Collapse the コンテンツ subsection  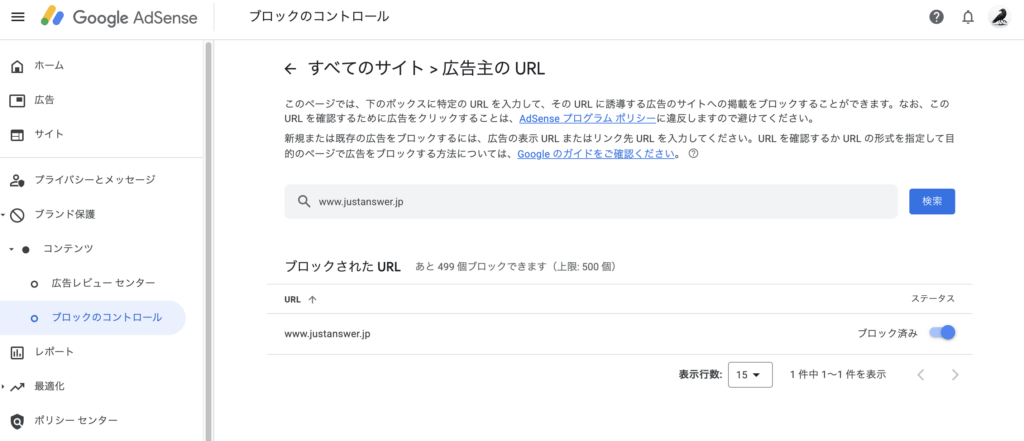pyautogui.click(x=11, y=249)
